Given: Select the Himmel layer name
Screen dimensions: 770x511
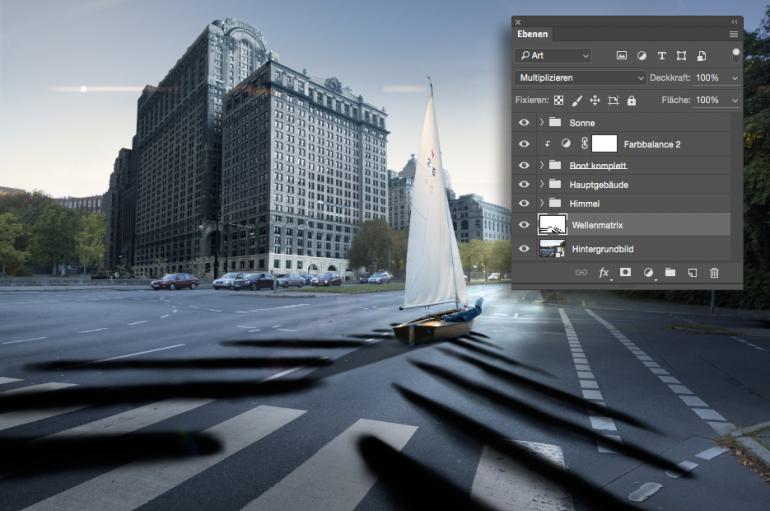Looking at the screenshot, I should click(584, 204).
